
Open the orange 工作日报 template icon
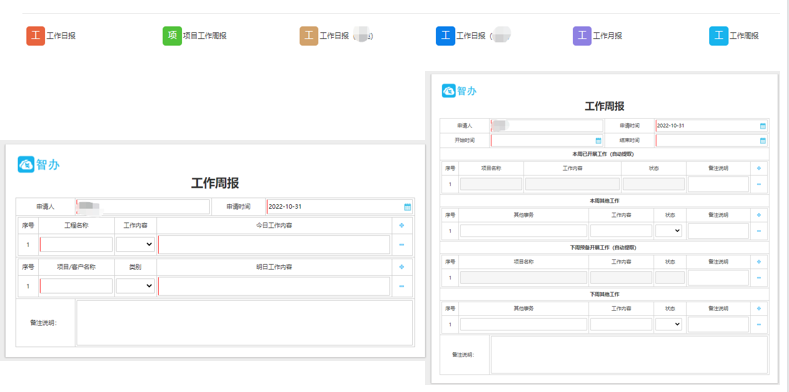tap(36, 36)
